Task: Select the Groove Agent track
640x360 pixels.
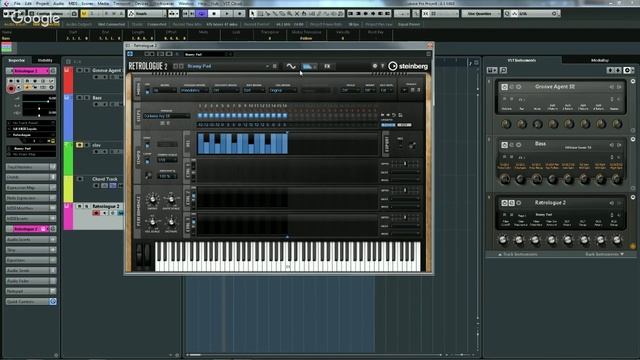Action: coord(106,71)
